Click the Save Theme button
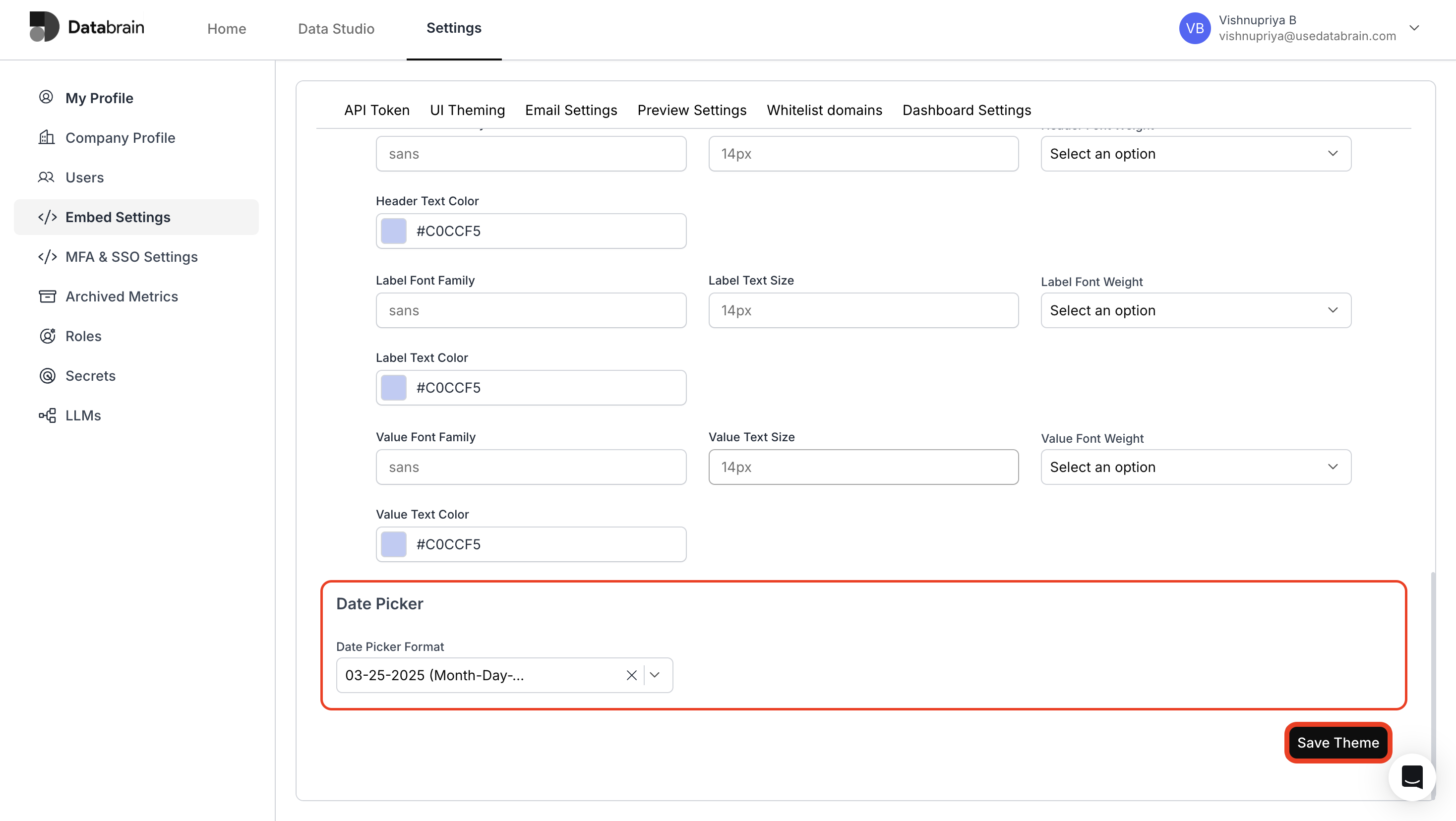1456x821 pixels. tap(1338, 743)
